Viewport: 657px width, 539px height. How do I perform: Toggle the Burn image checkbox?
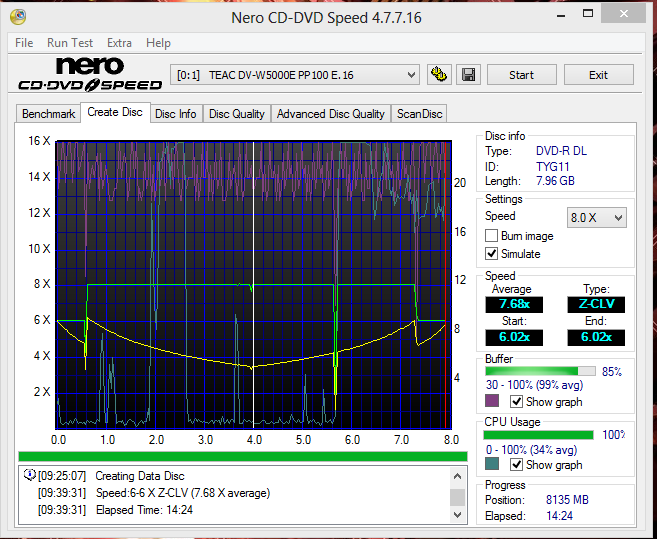[491, 236]
